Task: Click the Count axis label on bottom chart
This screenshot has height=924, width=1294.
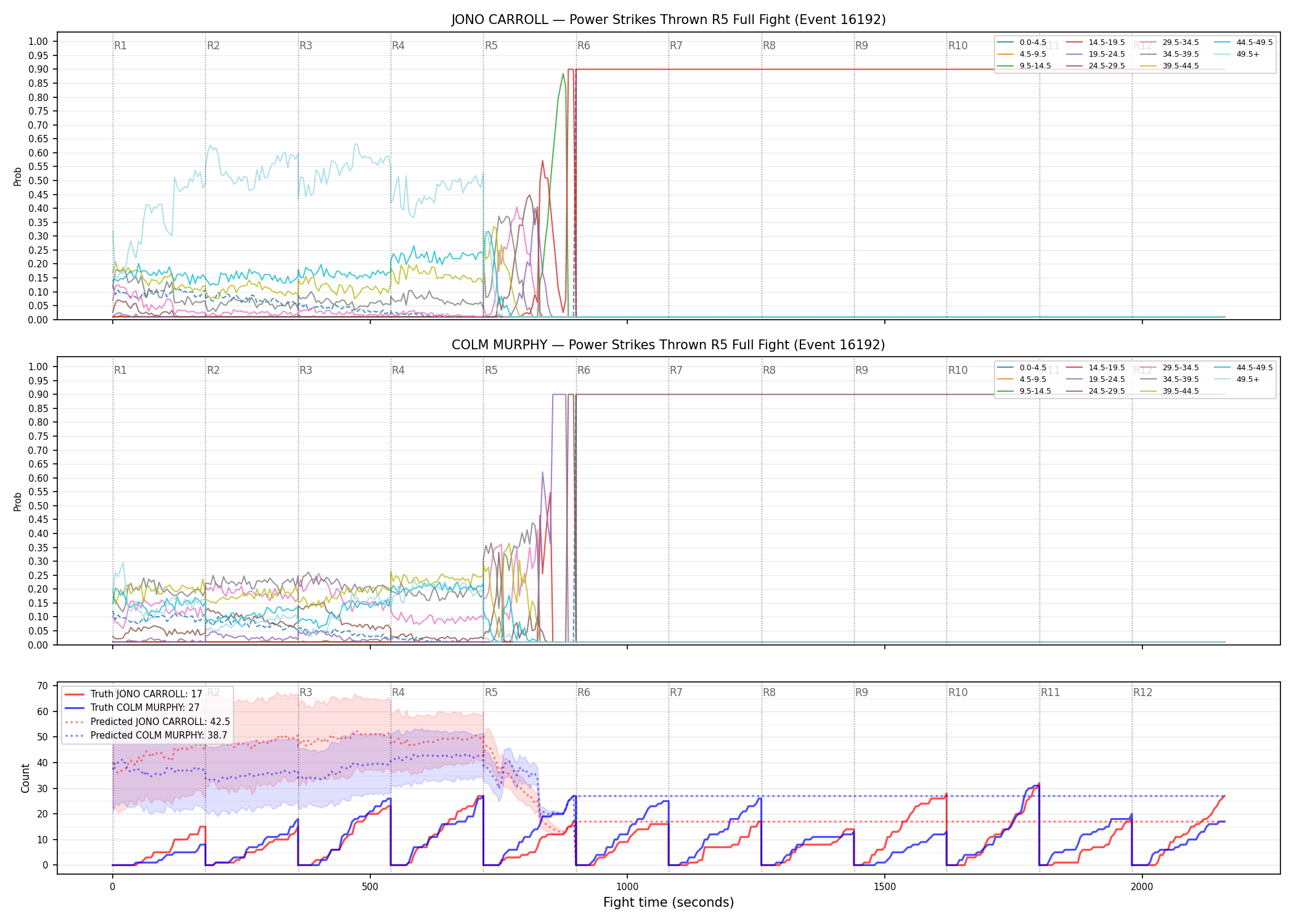Action: 25,779
